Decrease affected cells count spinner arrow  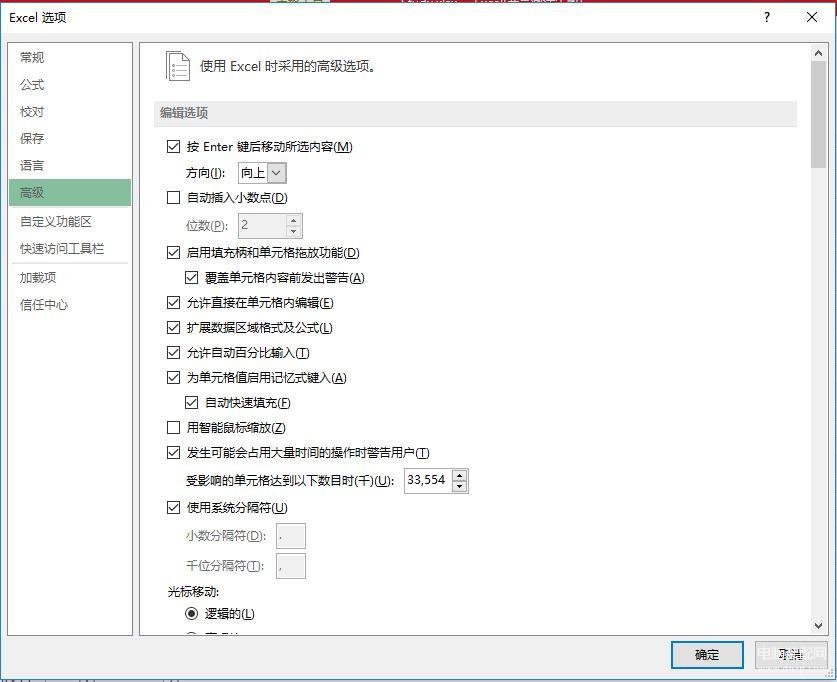click(x=460, y=486)
